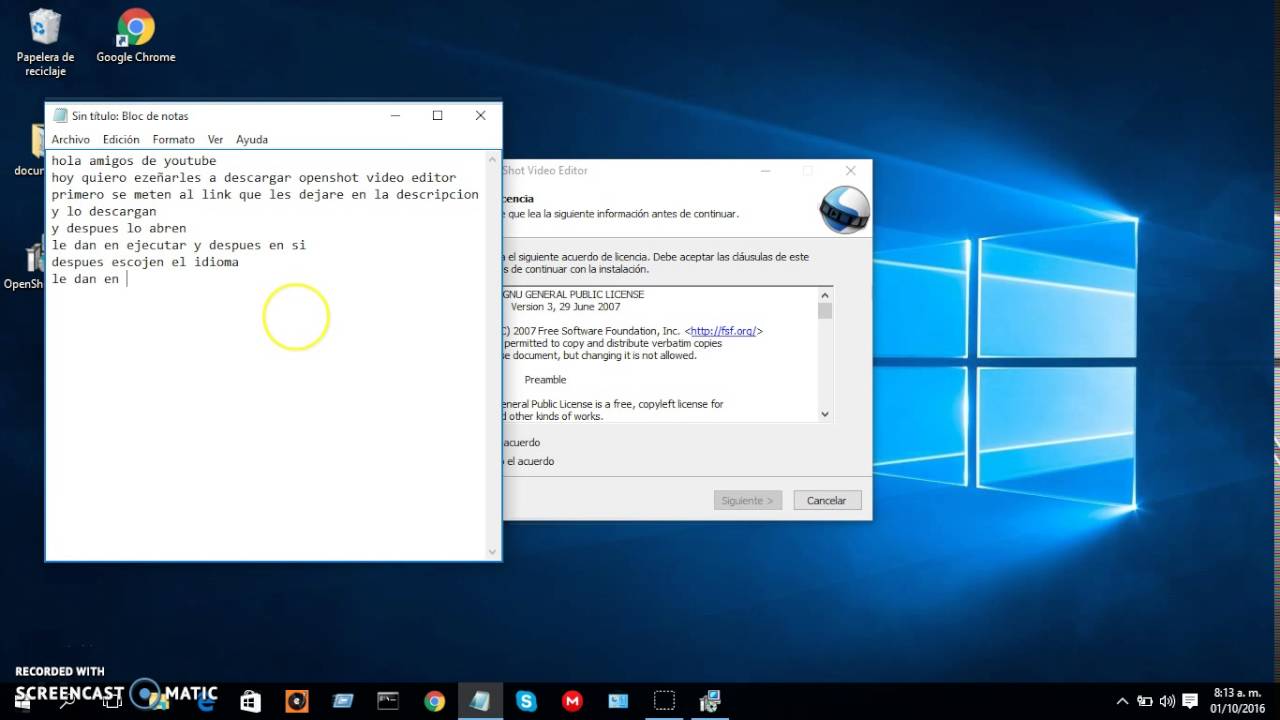Open Windows Store from the taskbar

tap(250, 700)
